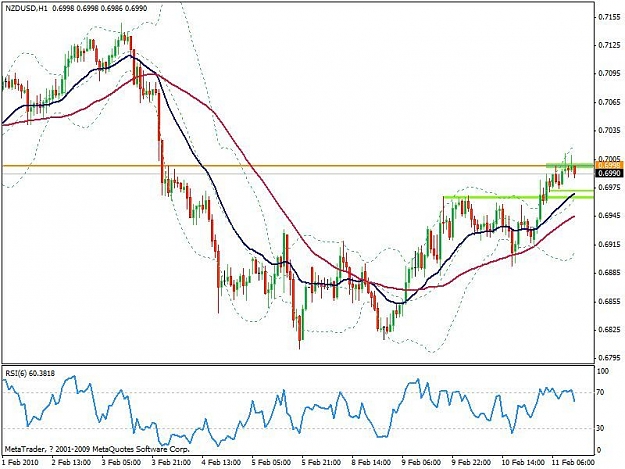This screenshot has width=625, height=469.
Task: Click the 0.7065 price scale label
Action: click(610, 102)
